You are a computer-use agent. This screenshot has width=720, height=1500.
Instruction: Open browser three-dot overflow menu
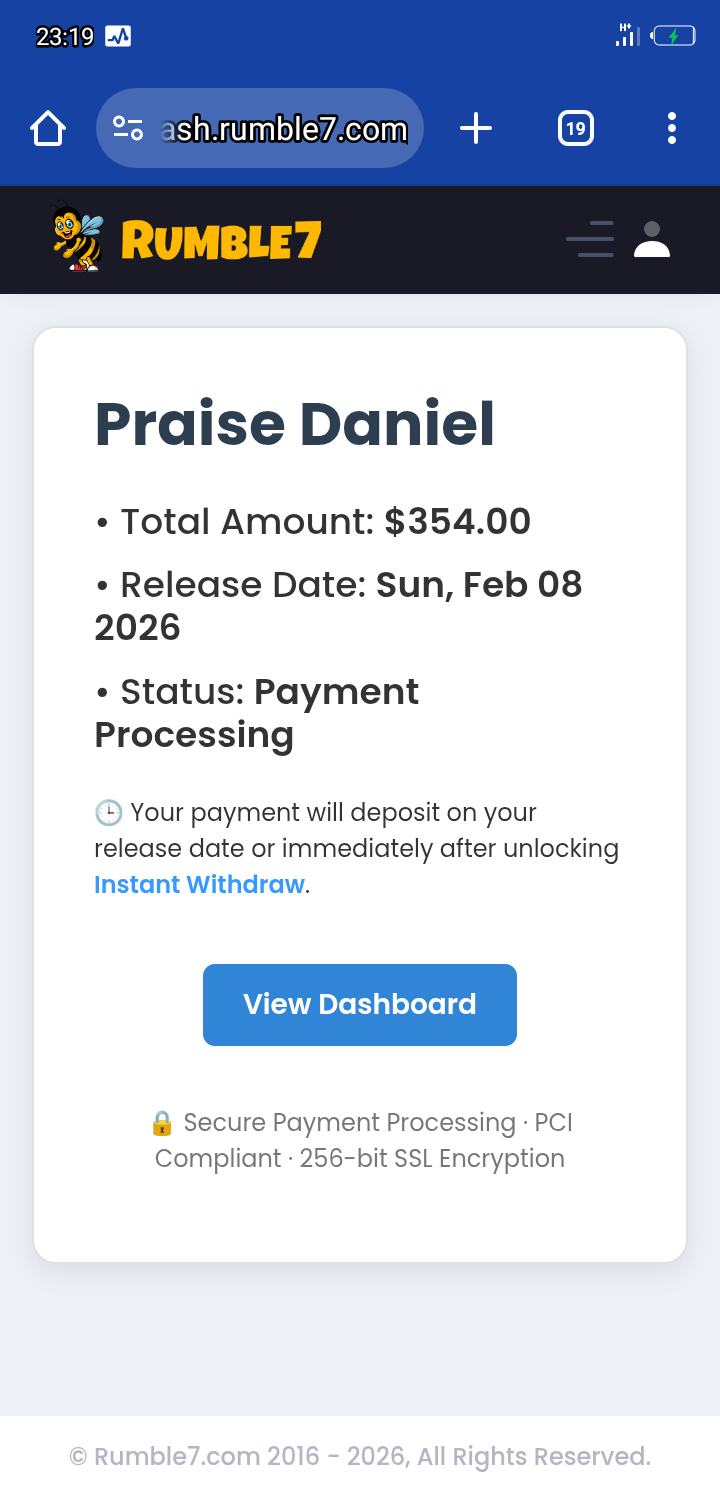671,128
